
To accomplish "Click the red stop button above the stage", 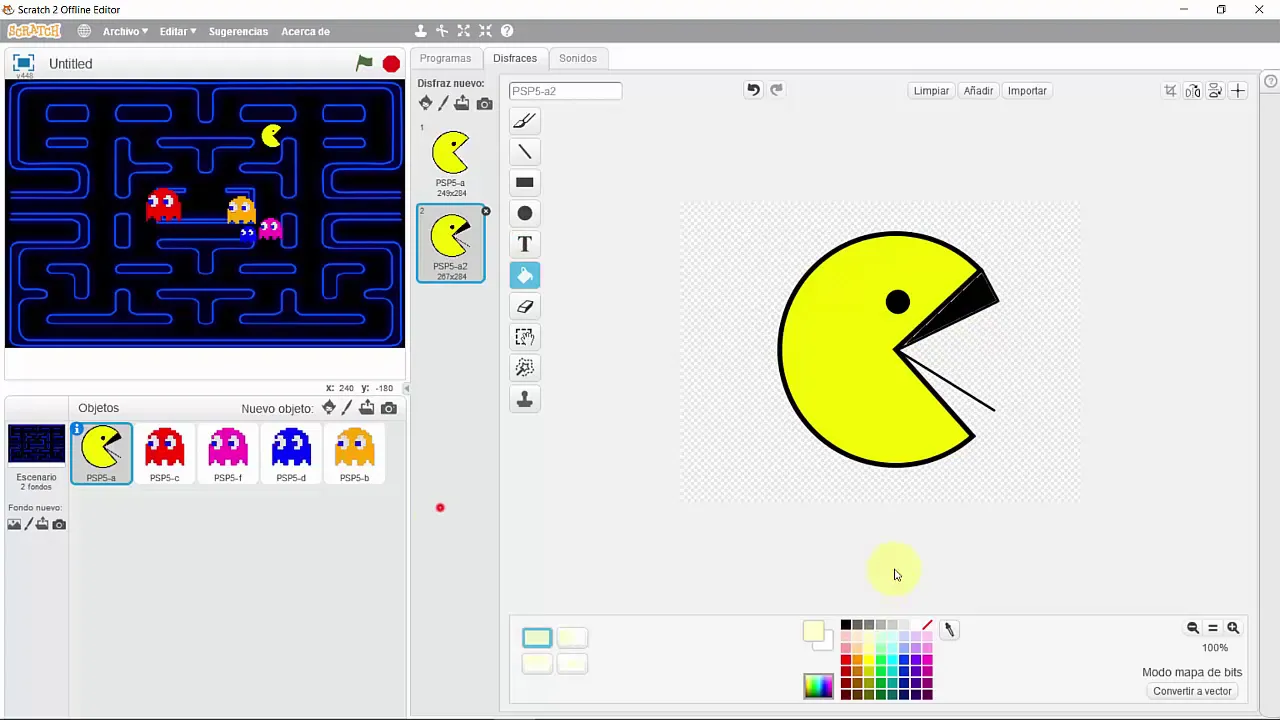I will [x=391, y=64].
